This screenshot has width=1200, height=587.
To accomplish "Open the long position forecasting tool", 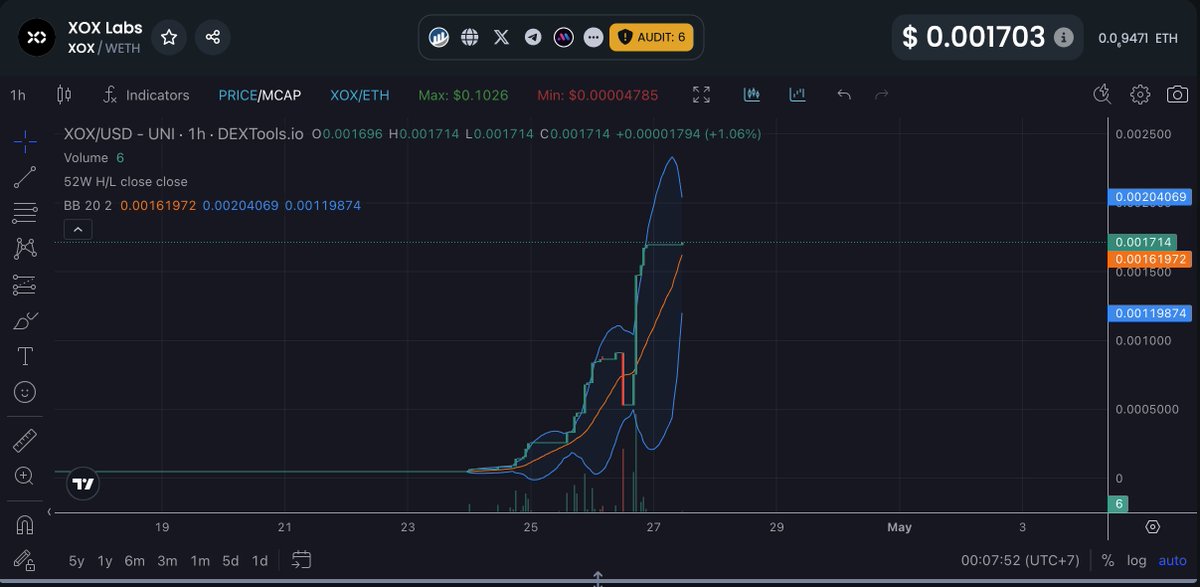I will click(26, 285).
